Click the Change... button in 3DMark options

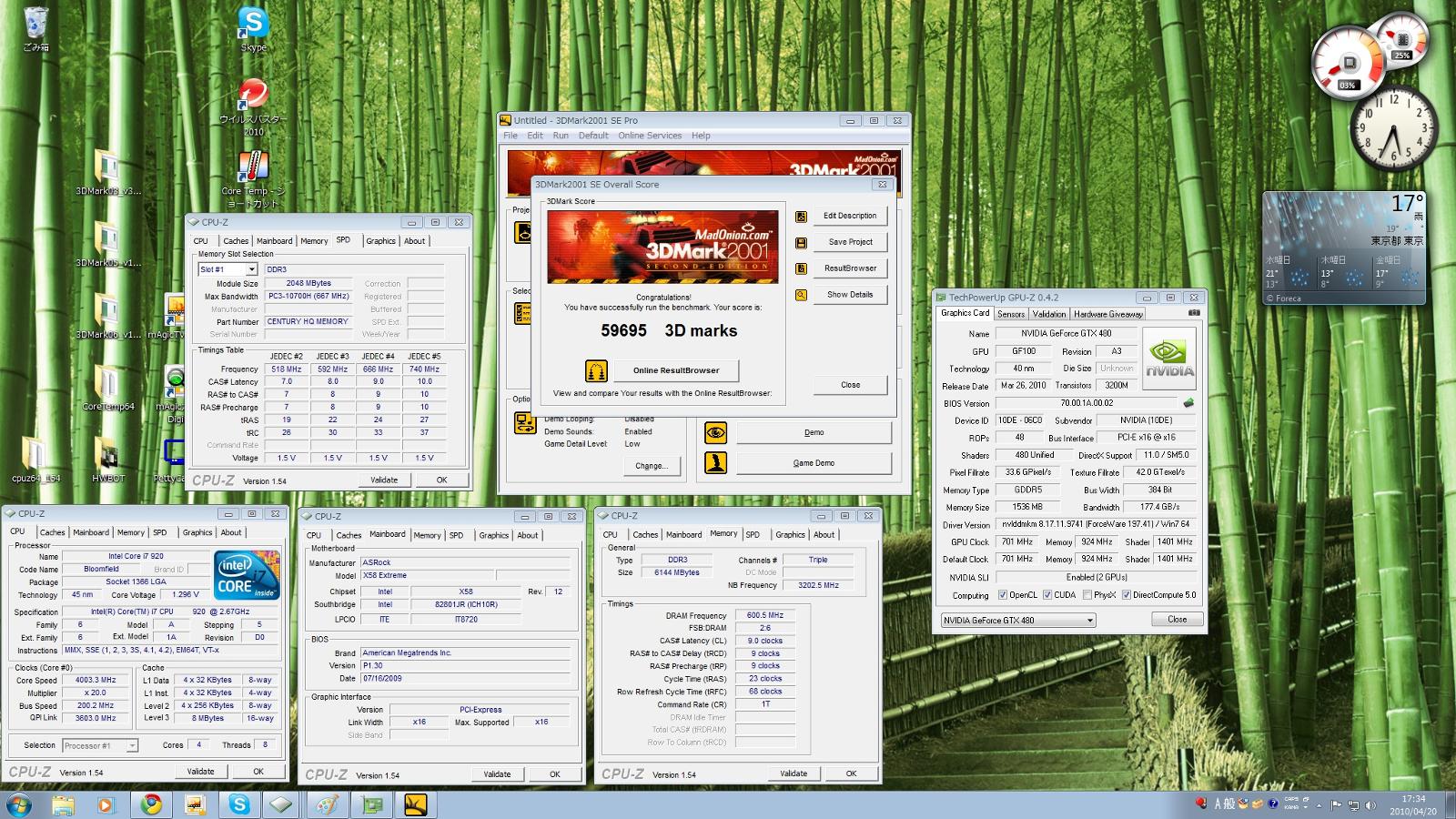(652, 466)
